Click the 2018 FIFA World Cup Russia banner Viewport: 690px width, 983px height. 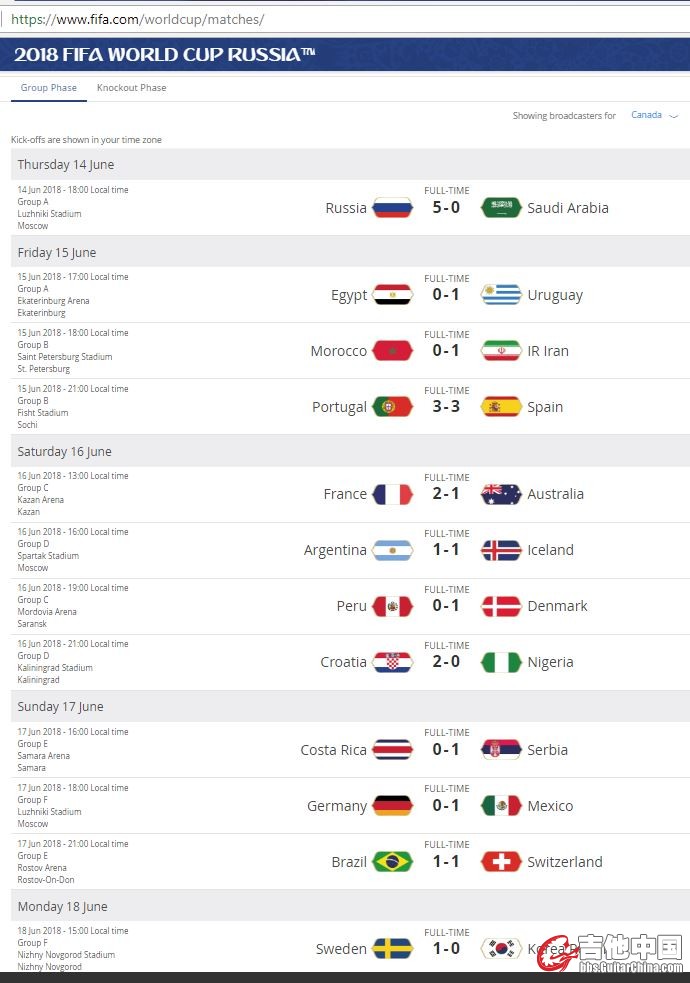[x=345, y=55]
